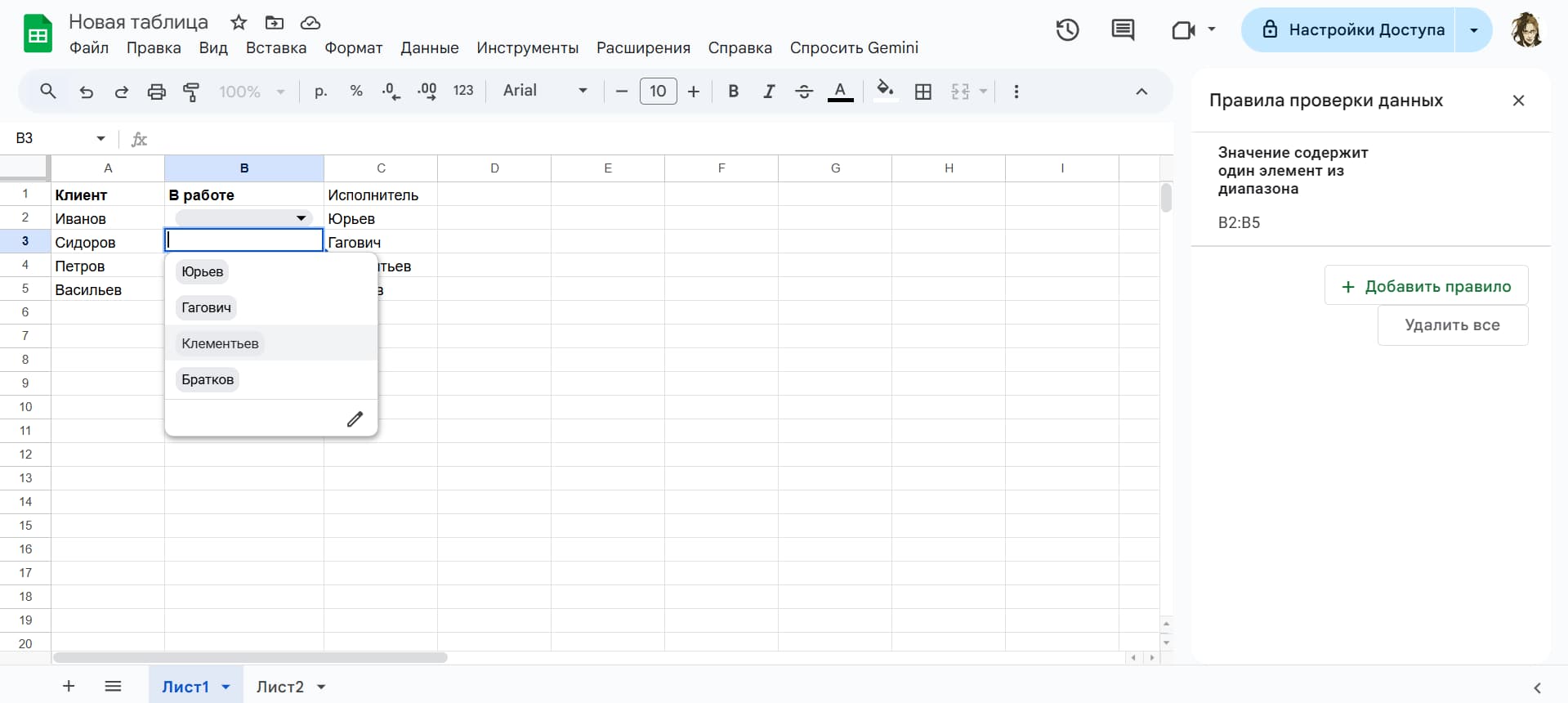Toggle bold formatting

pos(733,92)
